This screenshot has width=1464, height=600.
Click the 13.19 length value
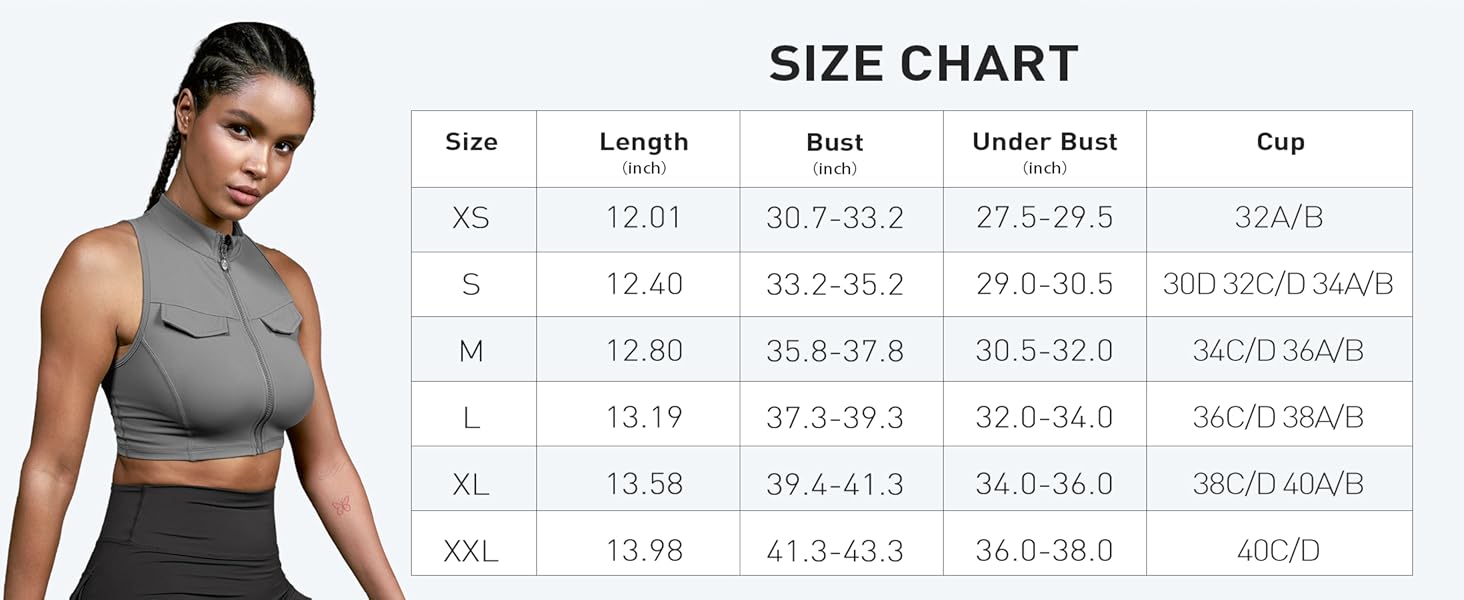pos(644,417)
